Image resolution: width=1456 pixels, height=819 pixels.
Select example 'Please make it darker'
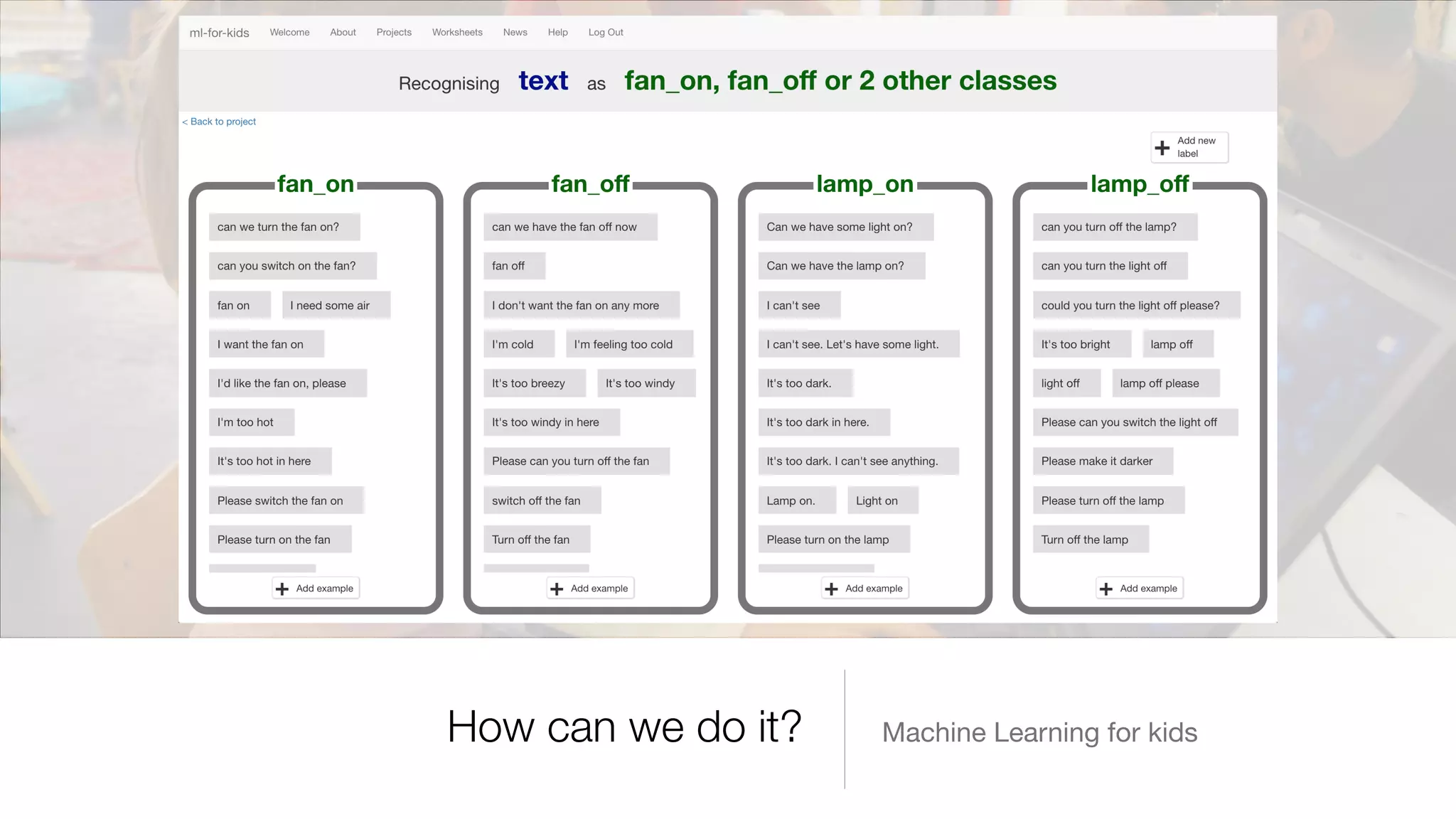(1103, 461)
